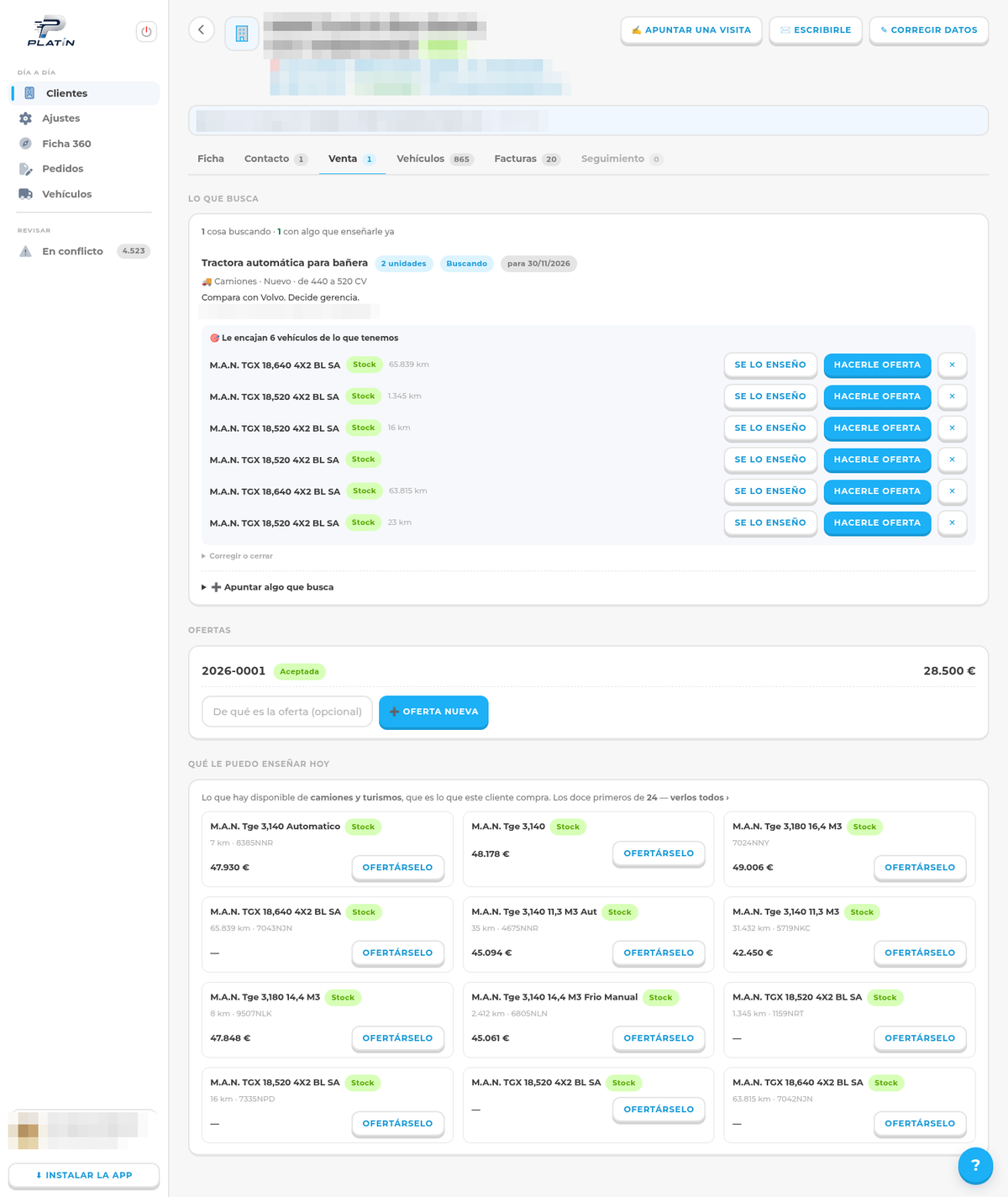This screenshot has width=1008, height=1197.
Task: Expand Corregir o cerrar
Action: point(238,556)
